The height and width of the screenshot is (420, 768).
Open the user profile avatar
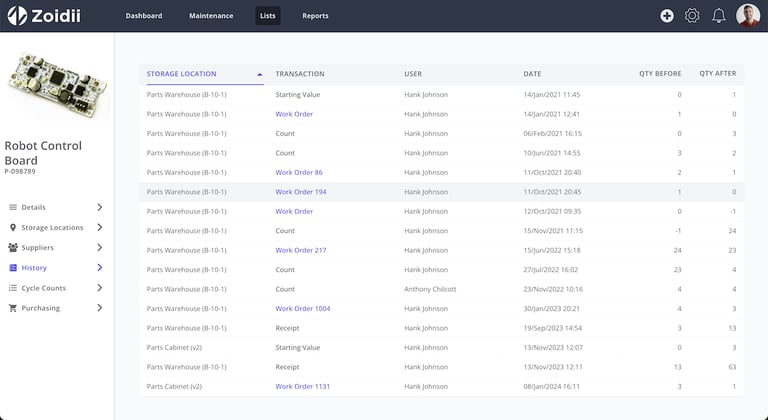[x=748, y=16]
